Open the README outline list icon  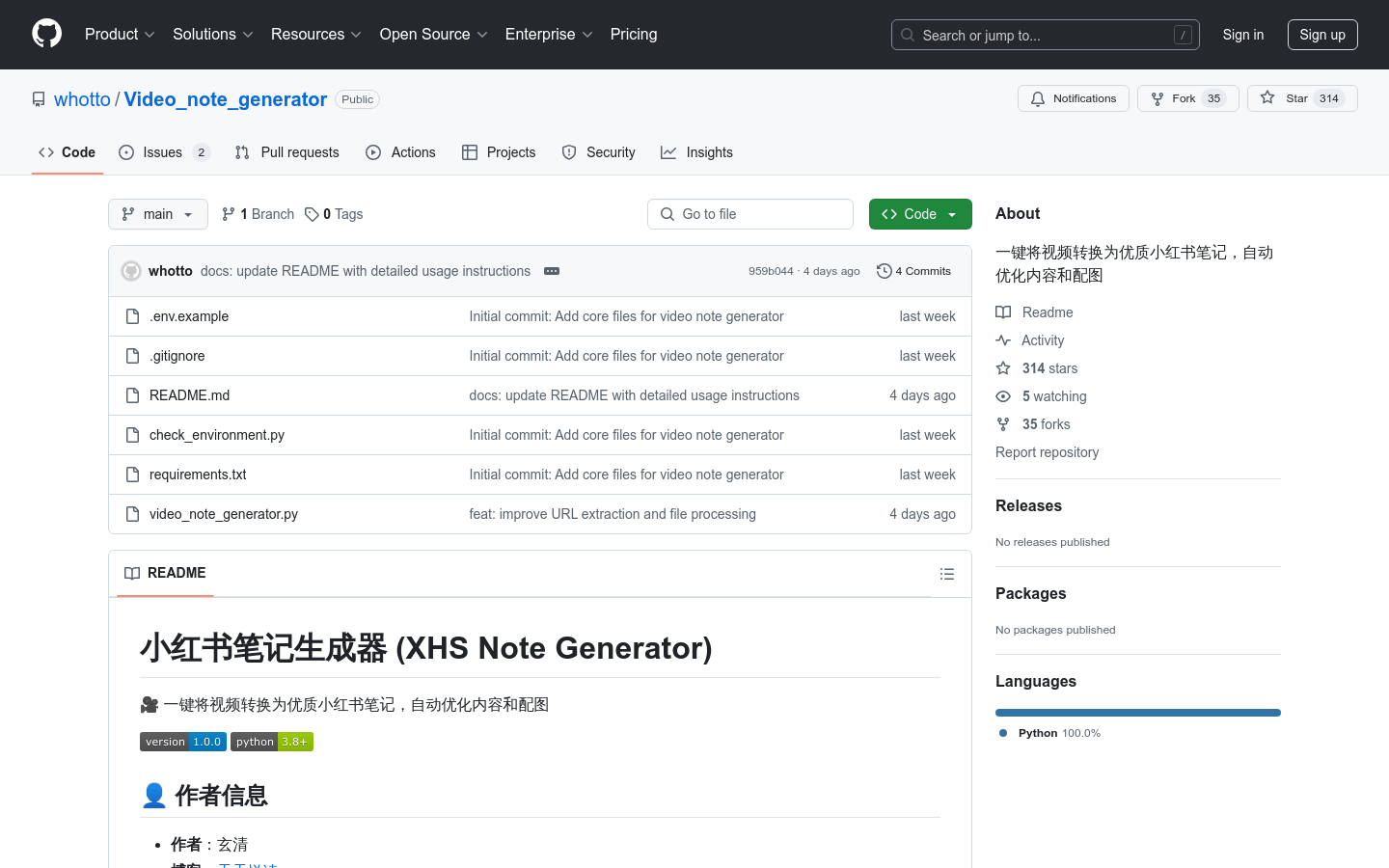pos(947,574)
